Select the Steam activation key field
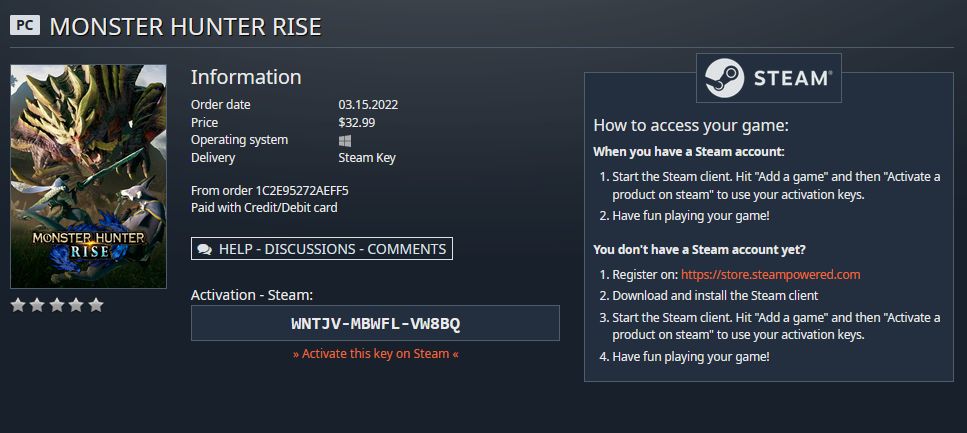Viewport: 967px width, 433px height. point(375,323)
